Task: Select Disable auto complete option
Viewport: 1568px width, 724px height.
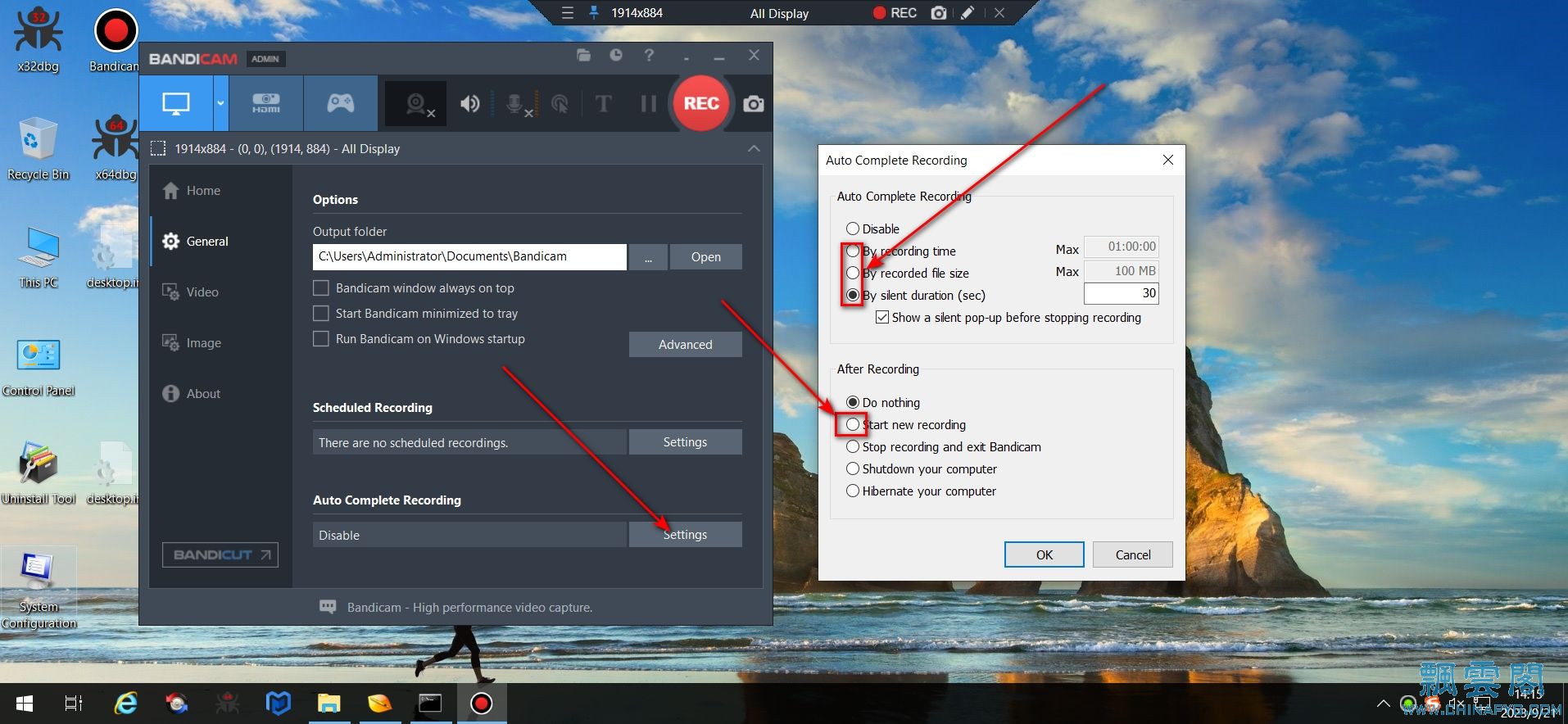Action: coord(853,229)
